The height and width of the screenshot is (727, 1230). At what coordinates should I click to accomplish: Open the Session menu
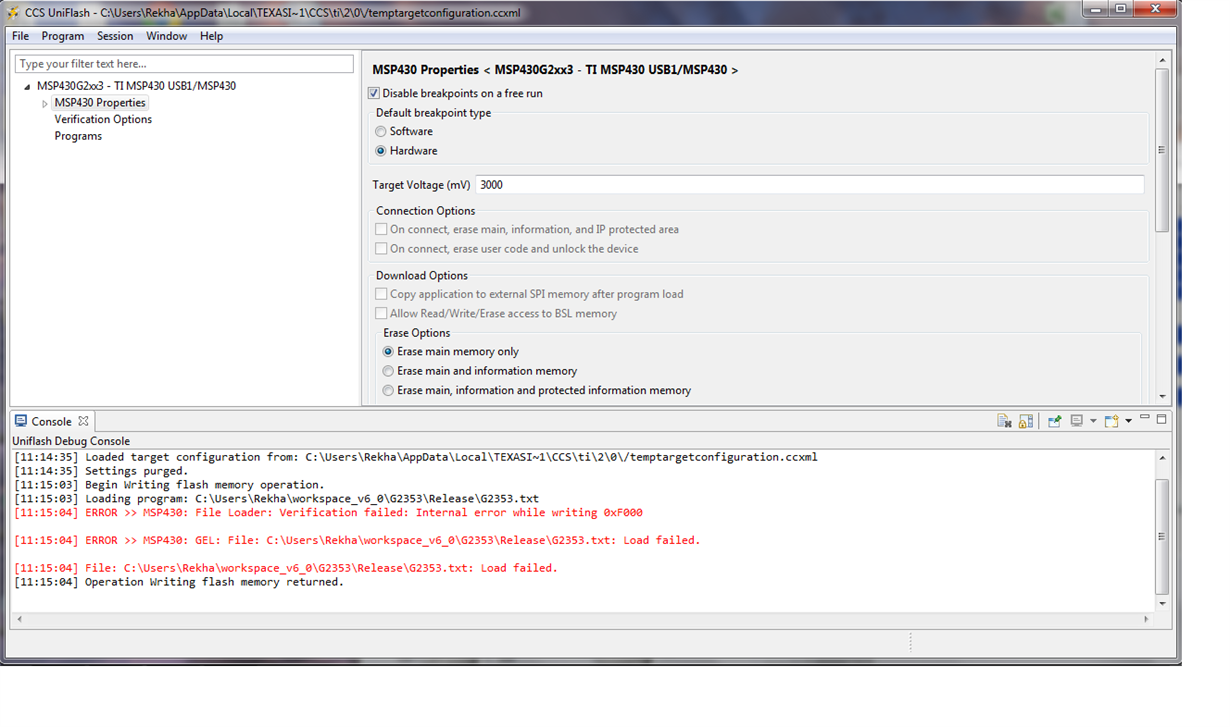point(115,36)
